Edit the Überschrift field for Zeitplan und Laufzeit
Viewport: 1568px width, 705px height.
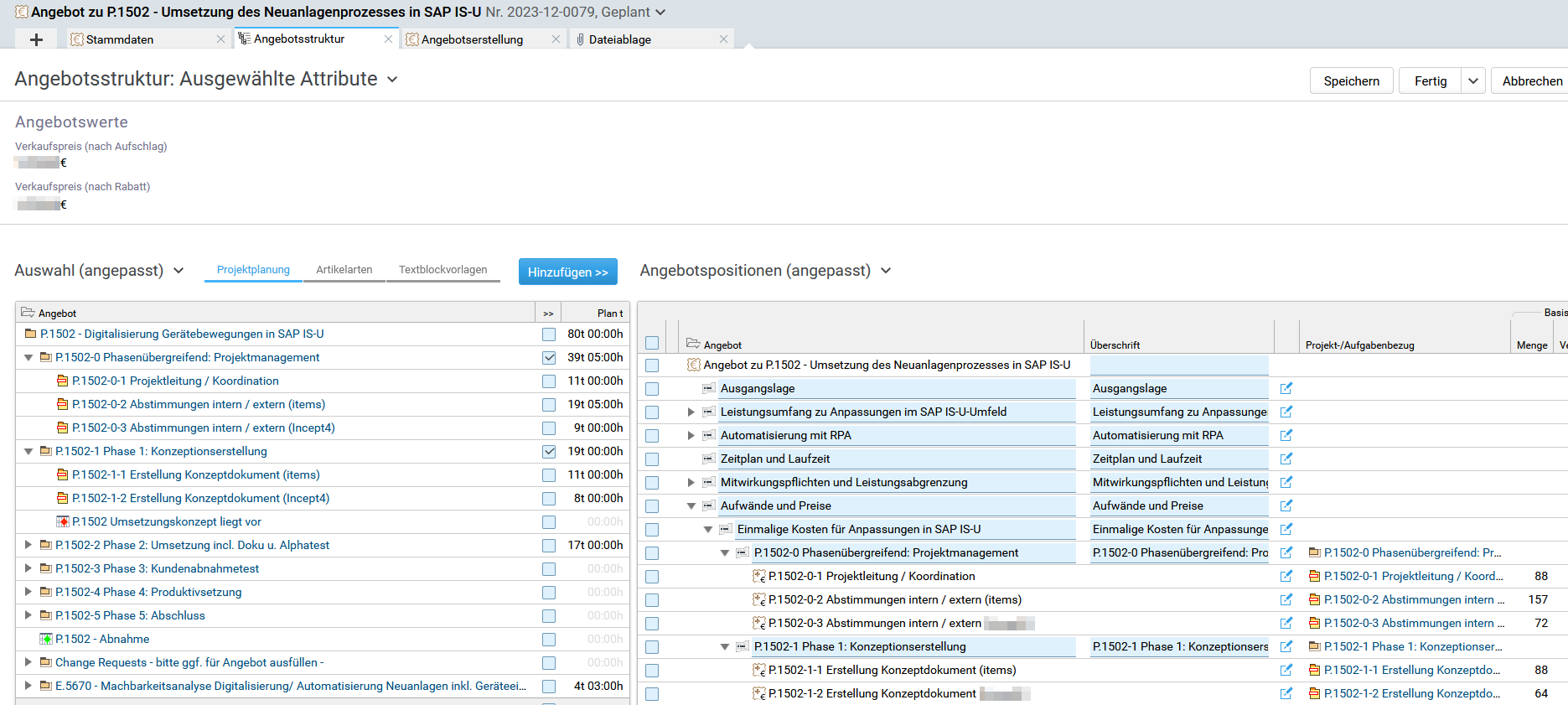pyautogui.click(x=1179, y=459)
